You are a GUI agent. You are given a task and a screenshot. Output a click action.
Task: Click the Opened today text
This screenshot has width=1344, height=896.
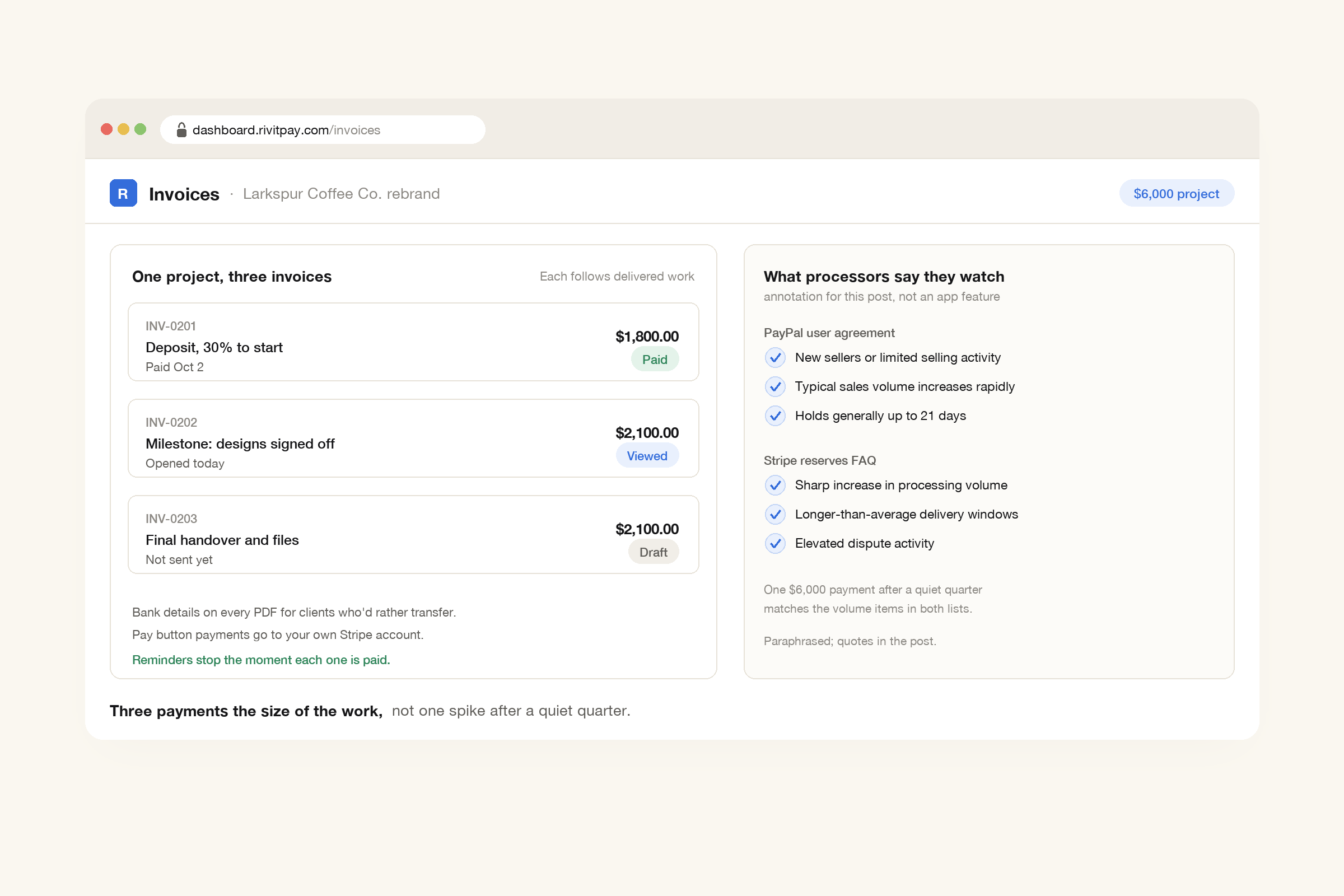185,464
